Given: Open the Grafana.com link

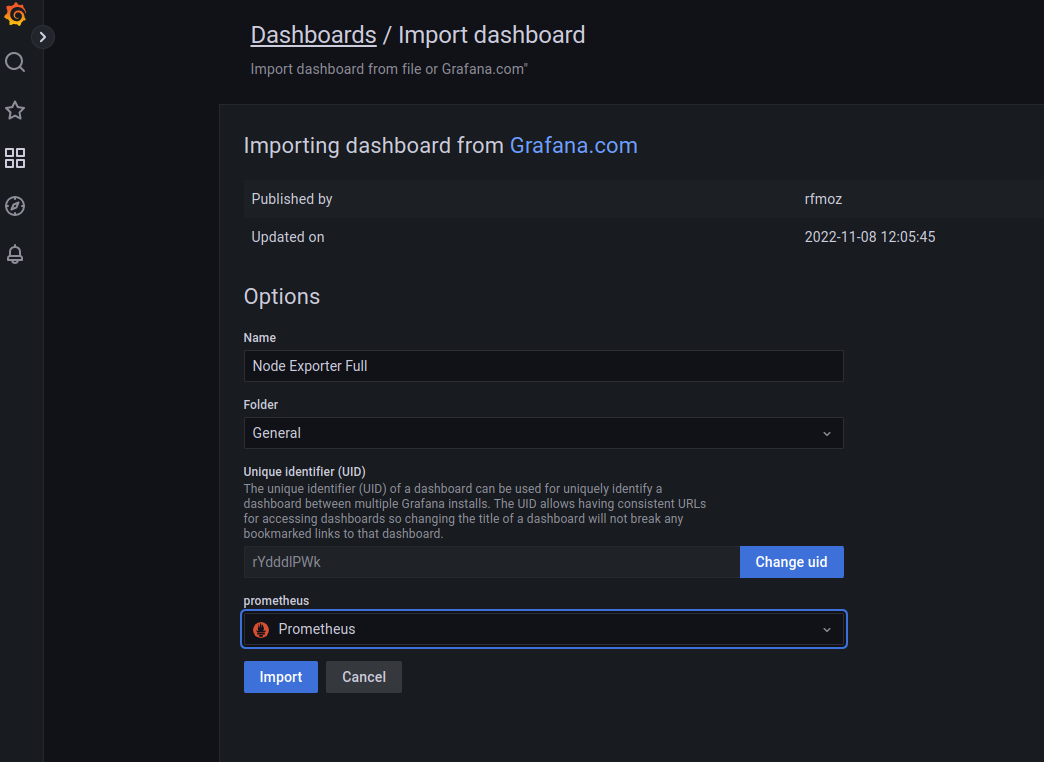Looking at the screenshot, I should tap(573, 145).
